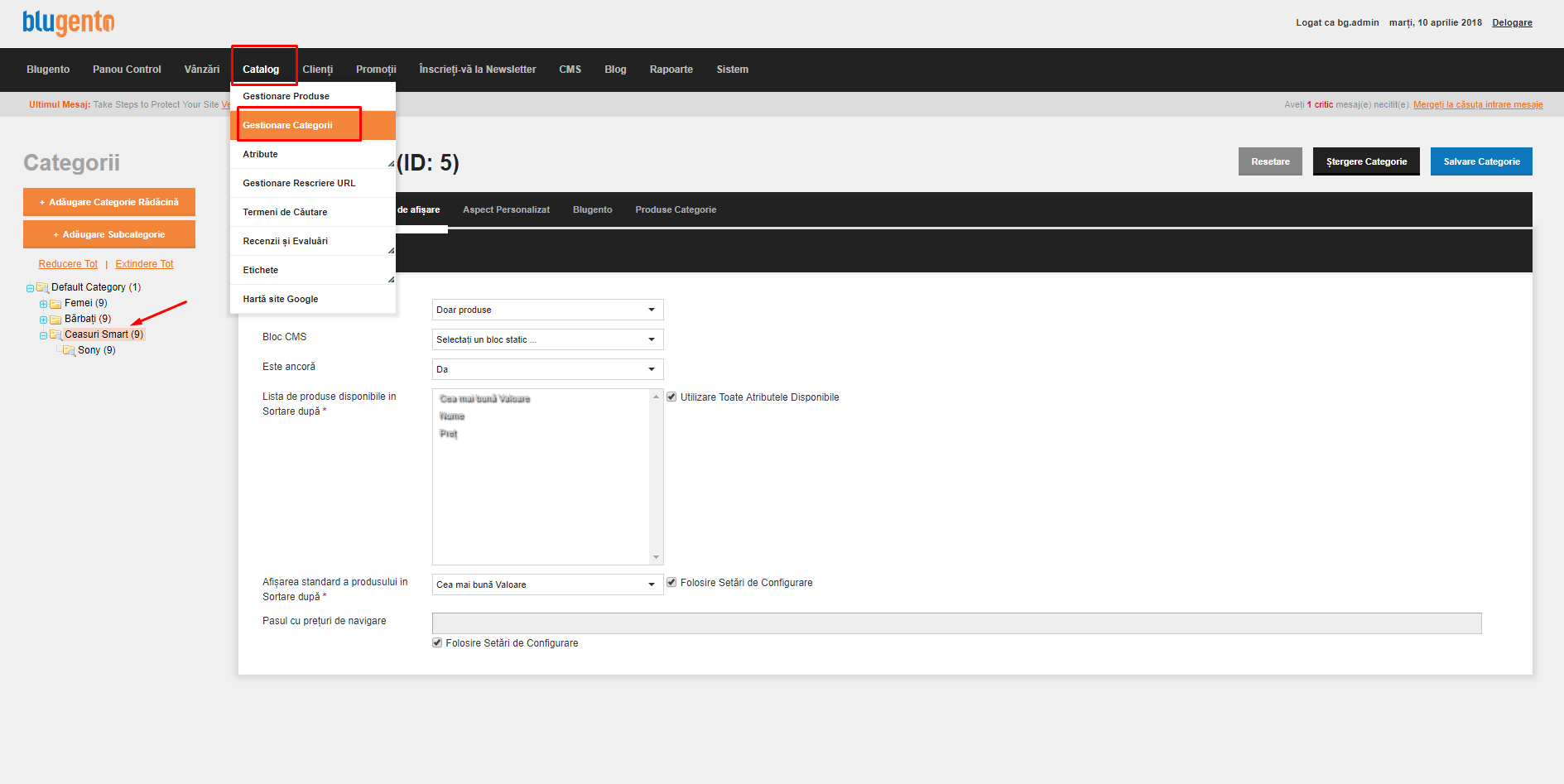Select Gestionare Produse from Catalog menu
This screenshot has width=1564, height=784.
click(x=312, y=96)
